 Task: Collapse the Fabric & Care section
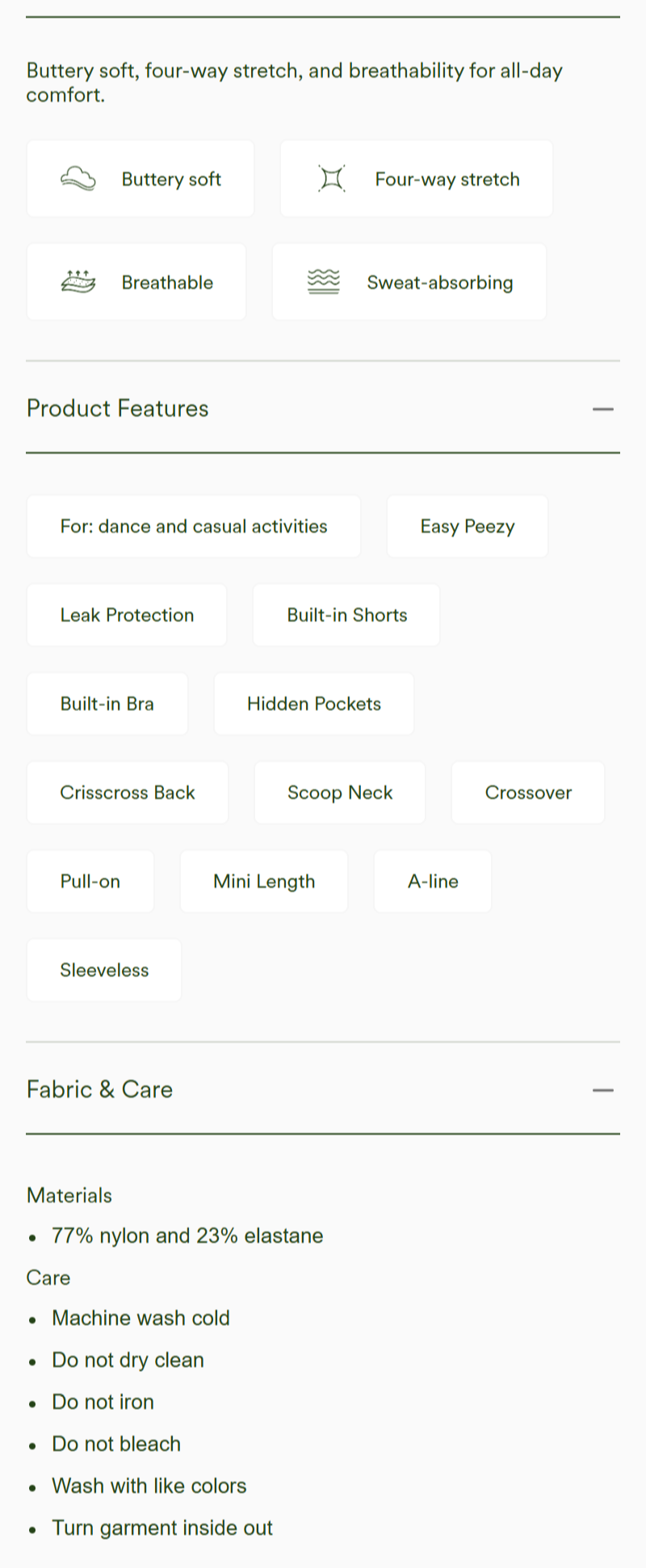pyautogui.click(x=602, y=1090)
